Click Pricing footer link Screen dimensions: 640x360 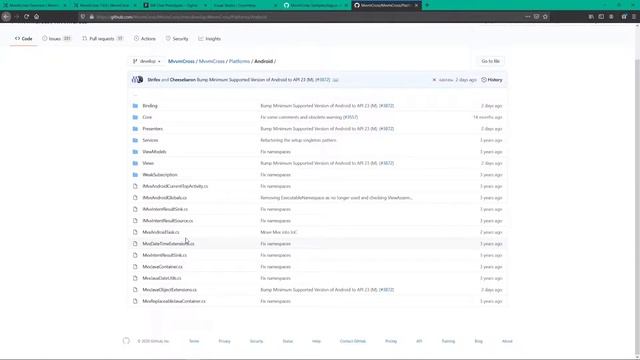pyautogui.click(x=391, y=341)
